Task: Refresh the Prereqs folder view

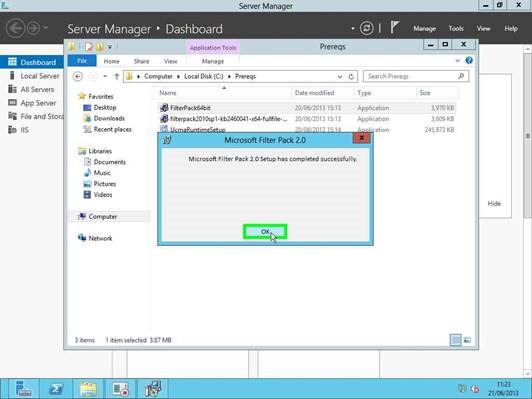Action: (351, 77)
